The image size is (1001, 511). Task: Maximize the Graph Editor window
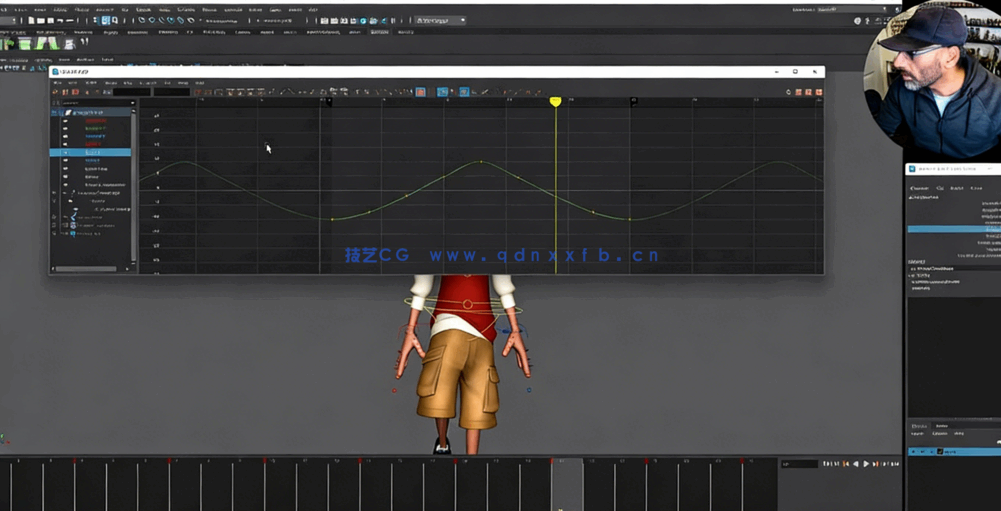[x=795, y=72]
